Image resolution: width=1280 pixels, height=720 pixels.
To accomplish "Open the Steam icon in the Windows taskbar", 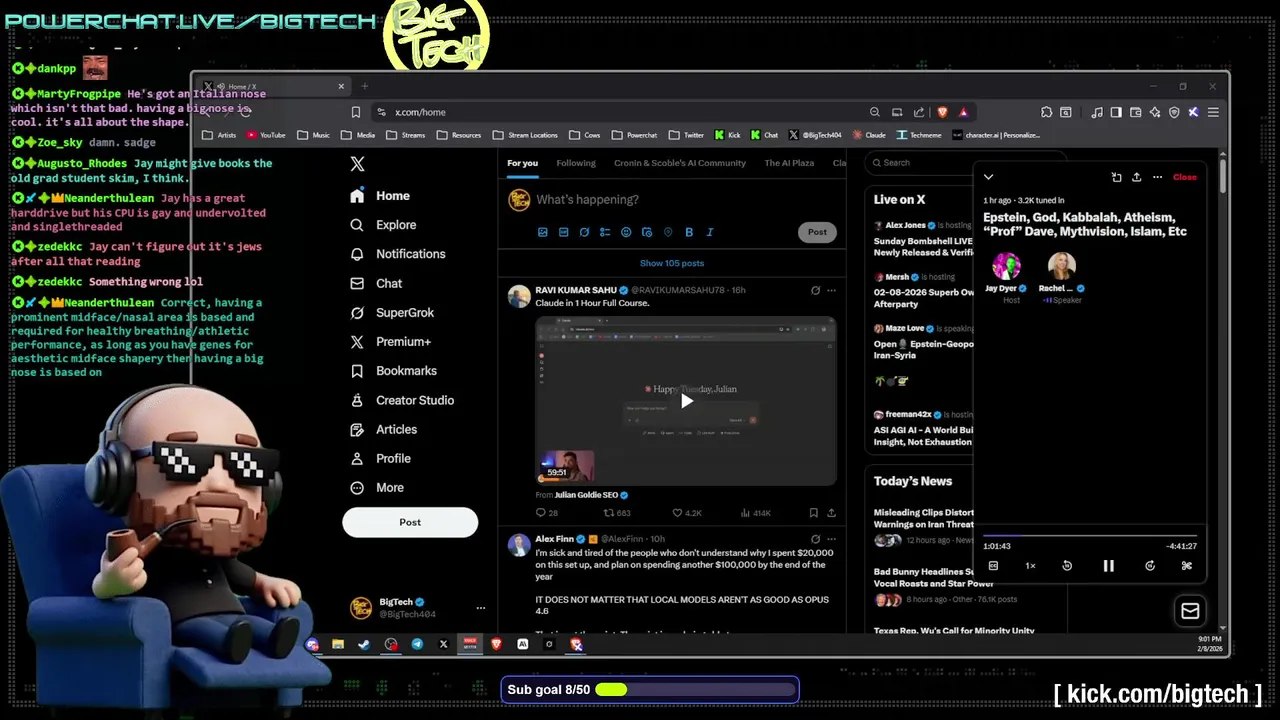I will click(x=364, y=645).
